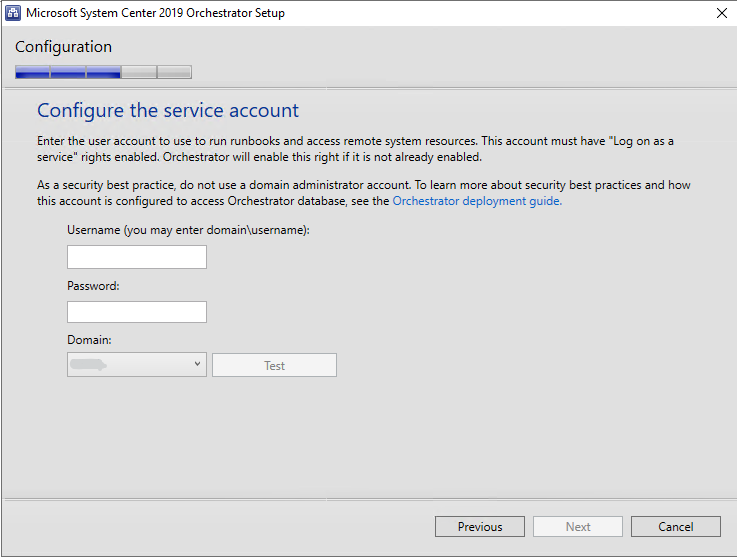Screen dimensions: 737x558
Task: Click the Password input field
Action: (137, 312)
